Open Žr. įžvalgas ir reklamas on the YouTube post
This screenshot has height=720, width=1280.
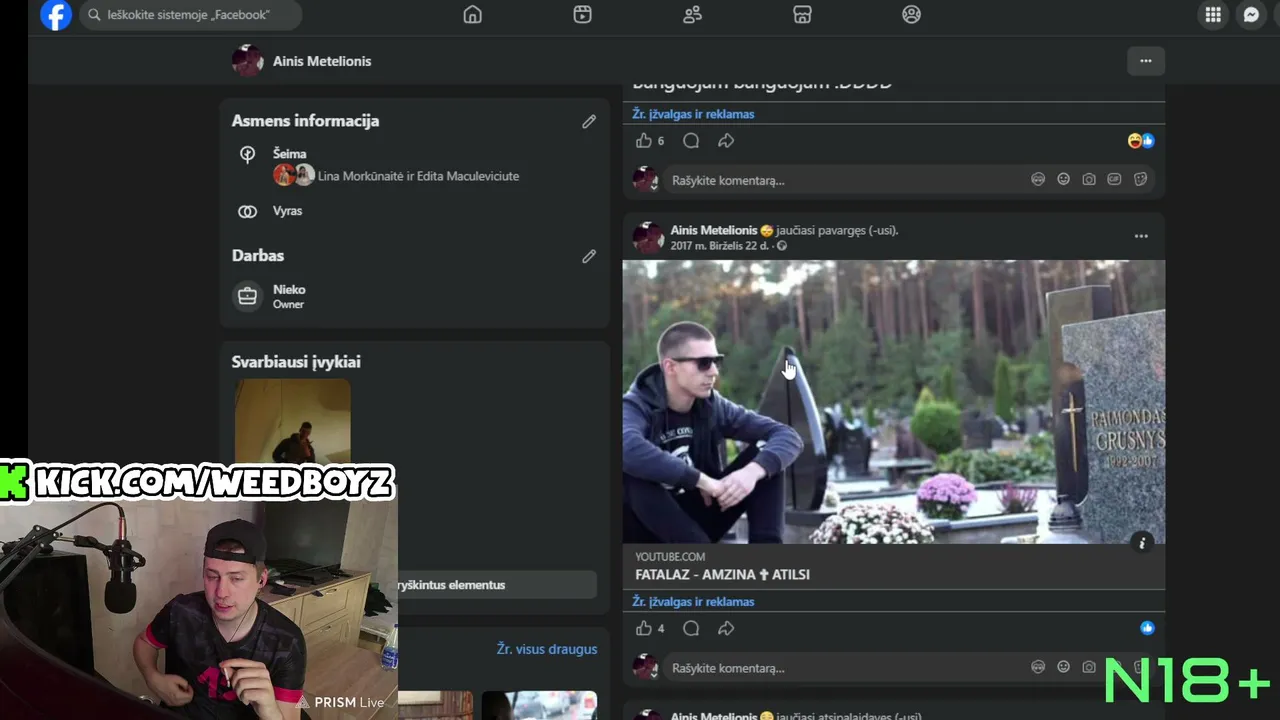[x=693, y=602]
